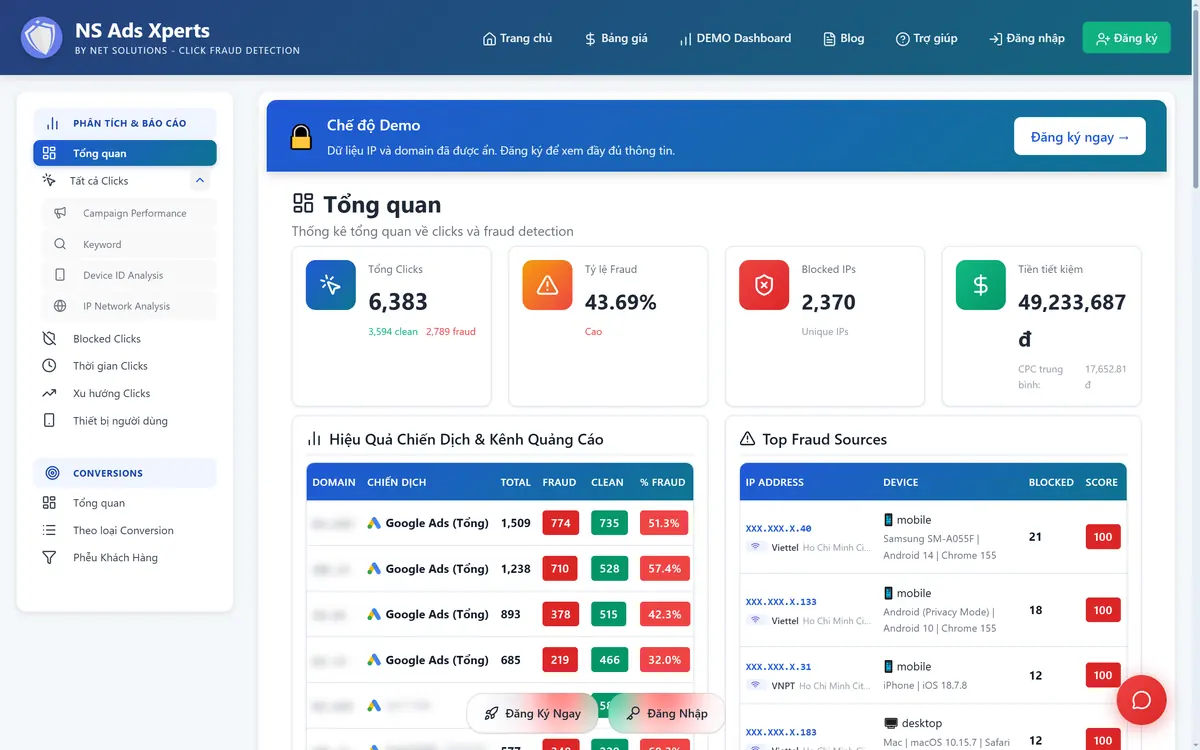
Task: Click the % FRAUD column header
Action: tap(663, 482)
